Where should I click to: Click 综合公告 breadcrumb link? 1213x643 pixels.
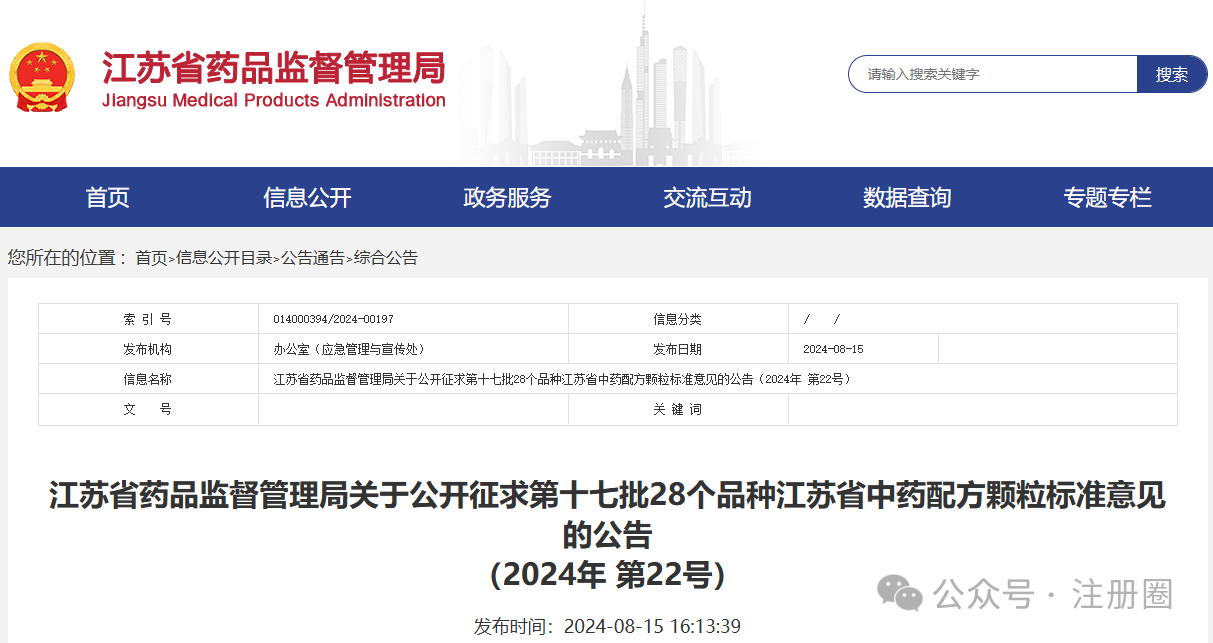(x=386, y=258)
